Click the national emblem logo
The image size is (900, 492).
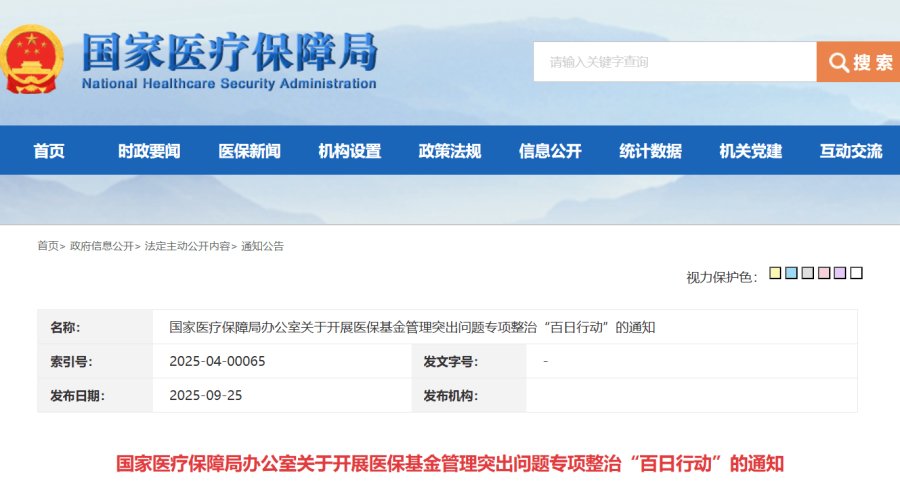tap(33, 60)
